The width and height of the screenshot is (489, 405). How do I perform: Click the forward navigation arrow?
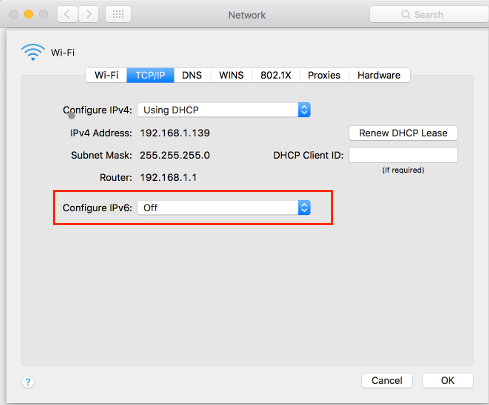(88, 14)
